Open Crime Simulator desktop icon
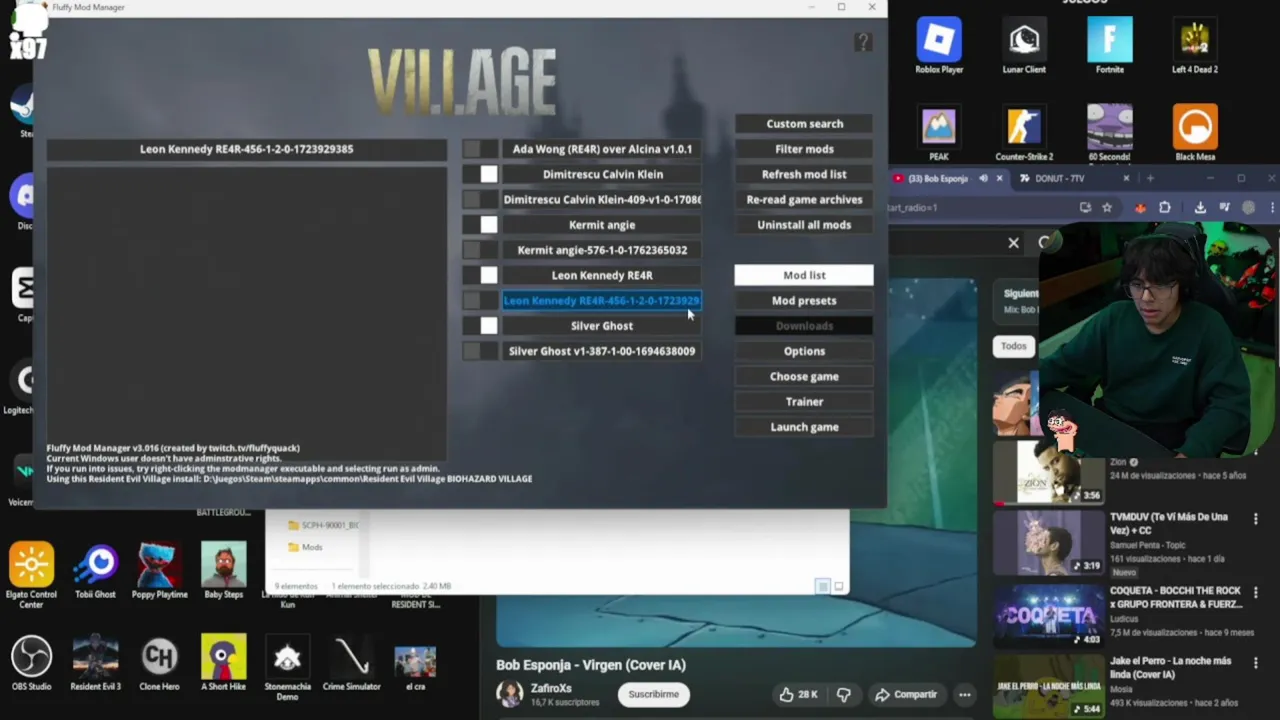 351,663
